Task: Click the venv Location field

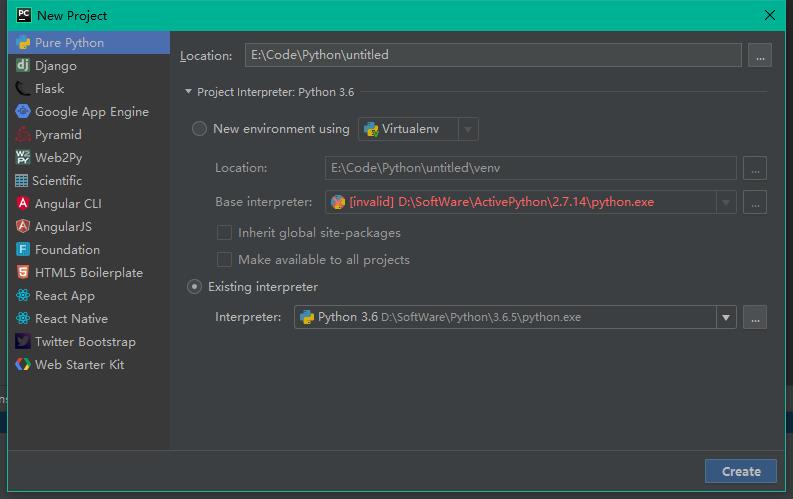Action: coord(531,168)
